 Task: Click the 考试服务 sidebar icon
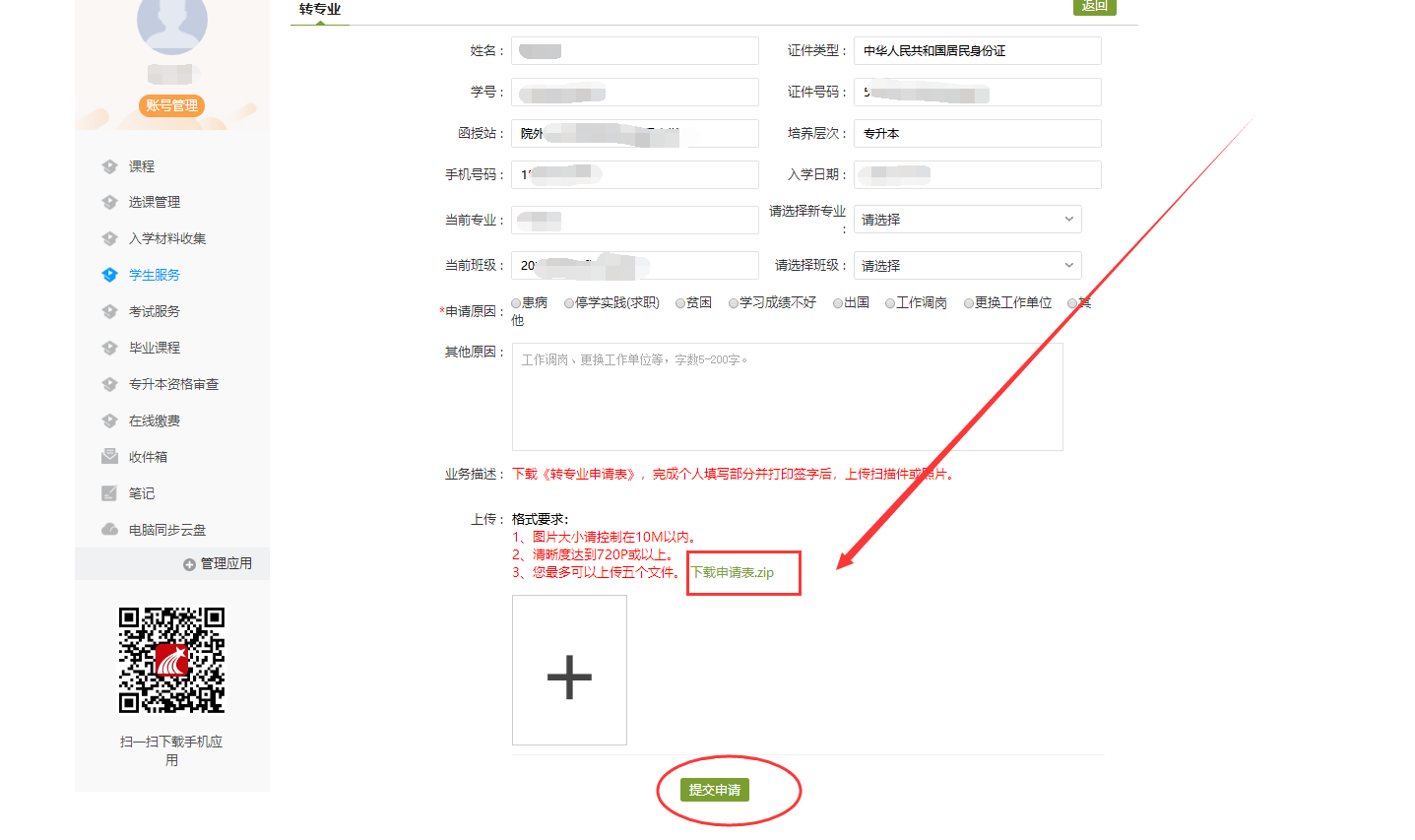109,311
